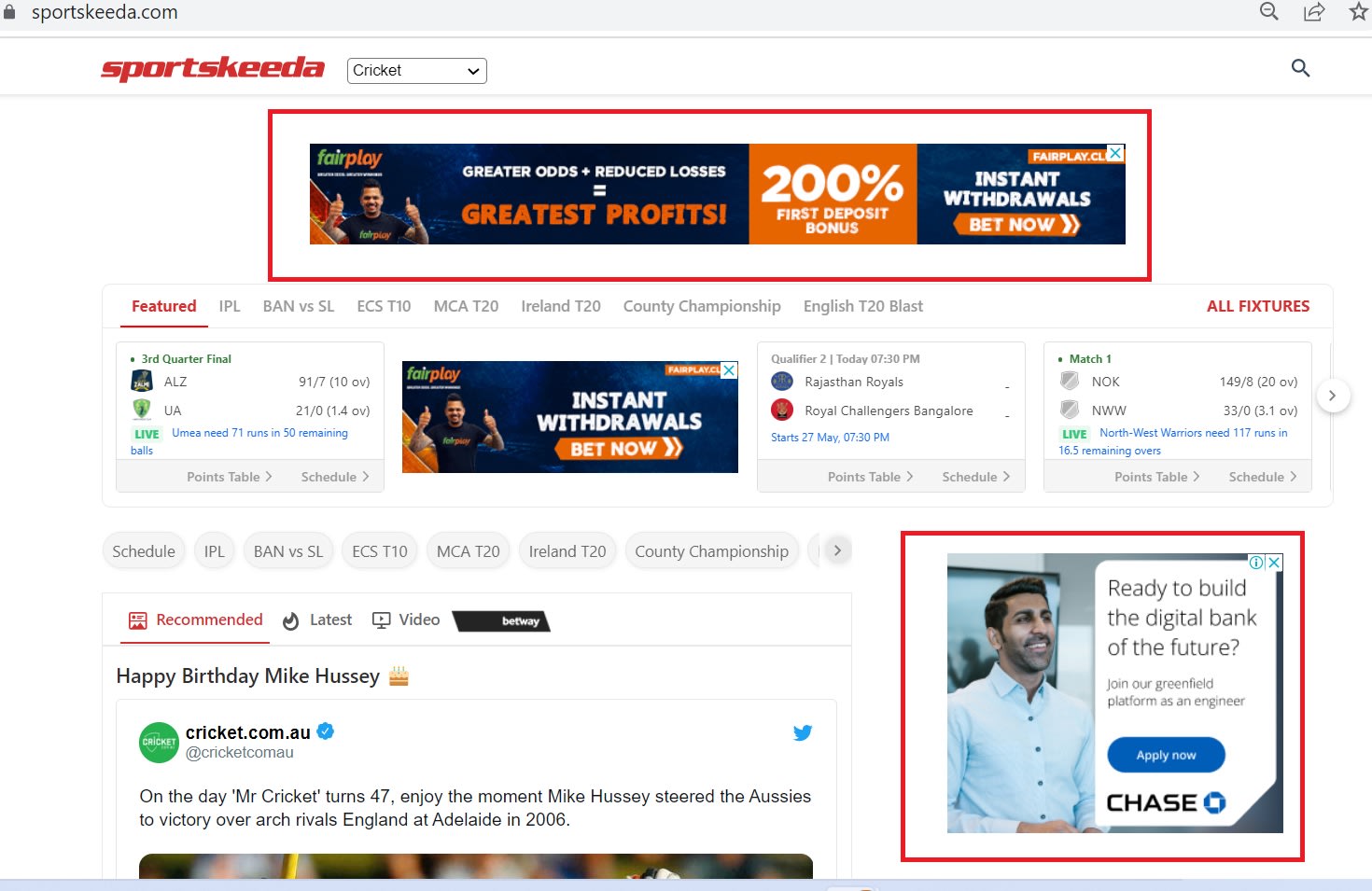Screen dimensions: 1372x891
Task: Bookmark the page using the star icon
Action: pos(1358,12)
